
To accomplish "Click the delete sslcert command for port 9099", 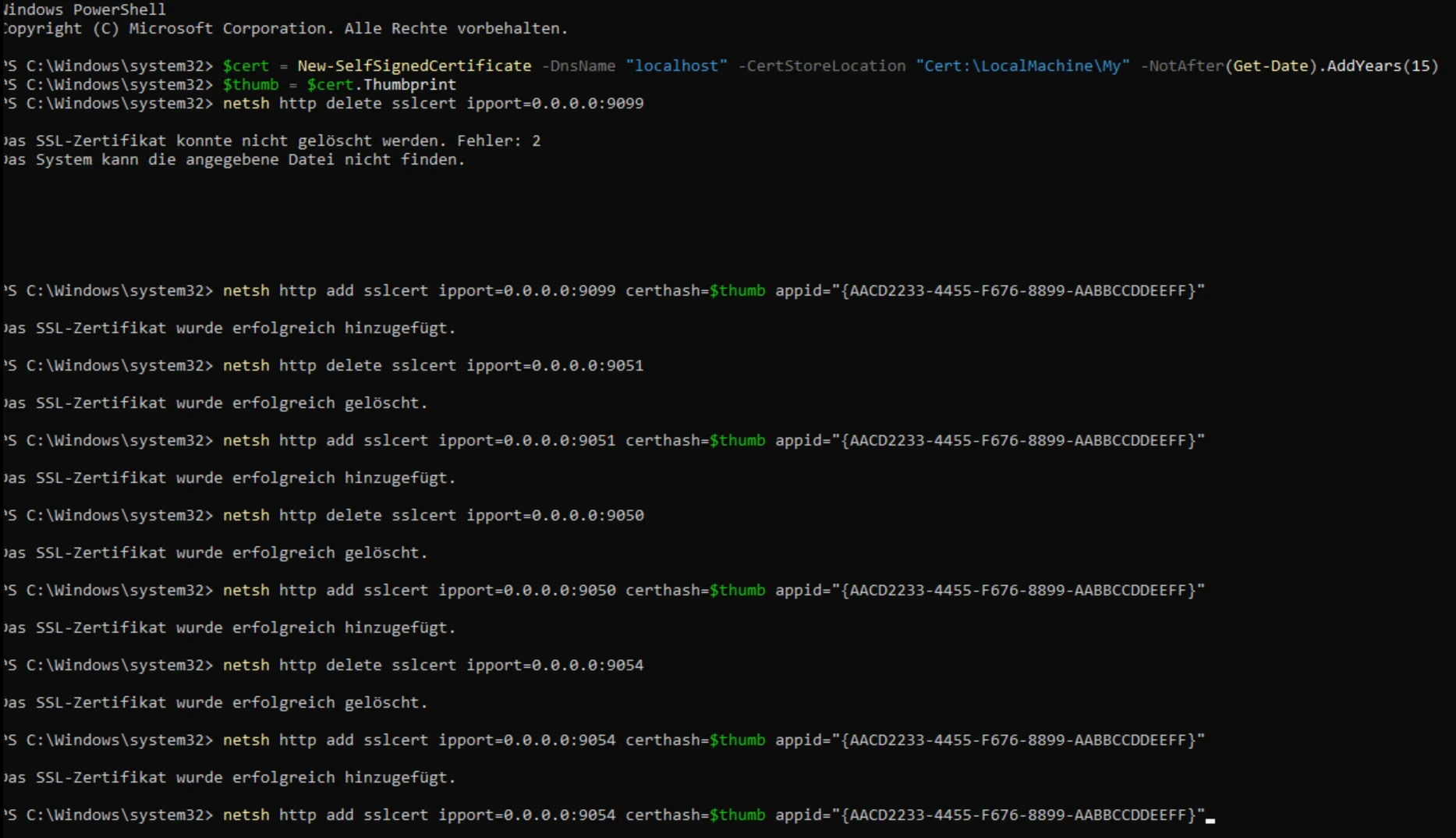I will pyautogui.click(x=433, y=103).
